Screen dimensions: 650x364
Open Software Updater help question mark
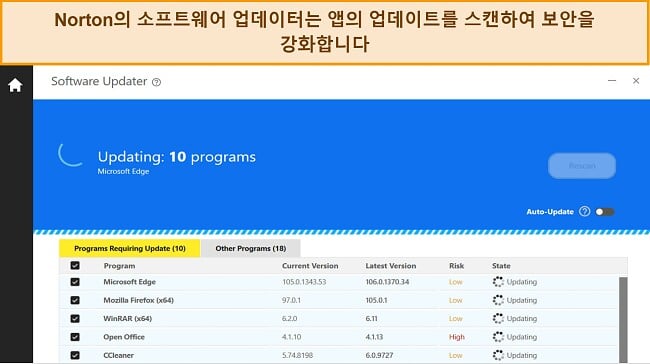coord(156,82)
